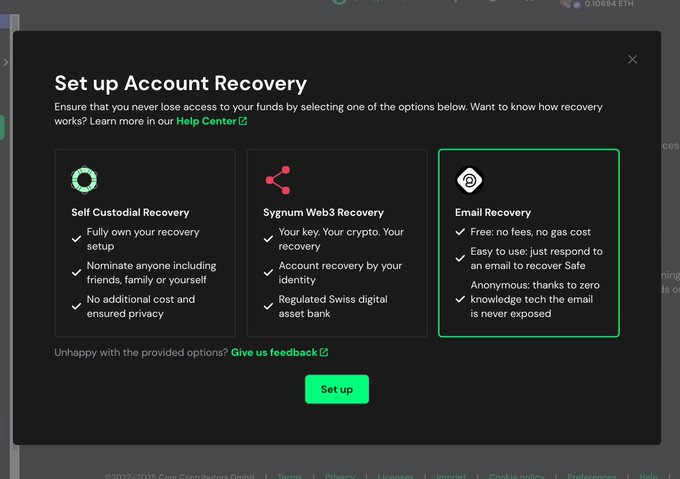Click the green lifebuoy Self Custodial icon
This screenshot has width=680, height=479.
[84, 179]
